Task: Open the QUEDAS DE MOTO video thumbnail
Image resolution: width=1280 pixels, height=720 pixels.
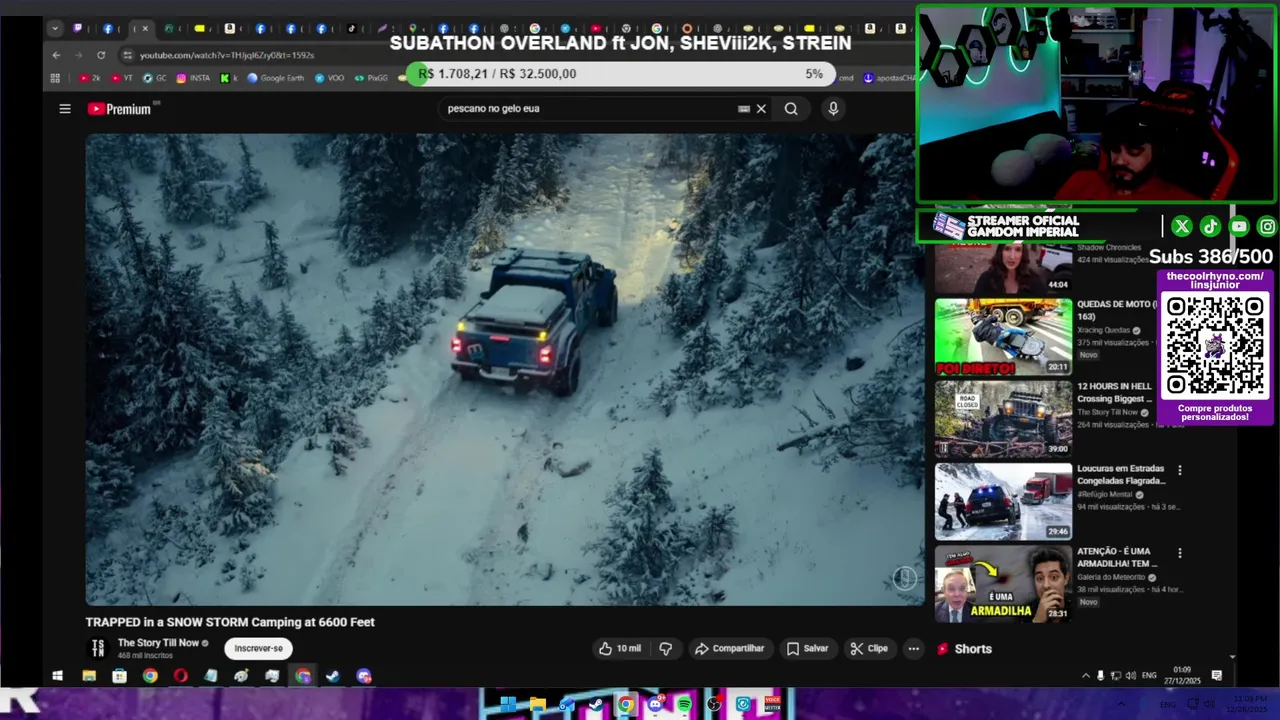Action: [1003, 337]
